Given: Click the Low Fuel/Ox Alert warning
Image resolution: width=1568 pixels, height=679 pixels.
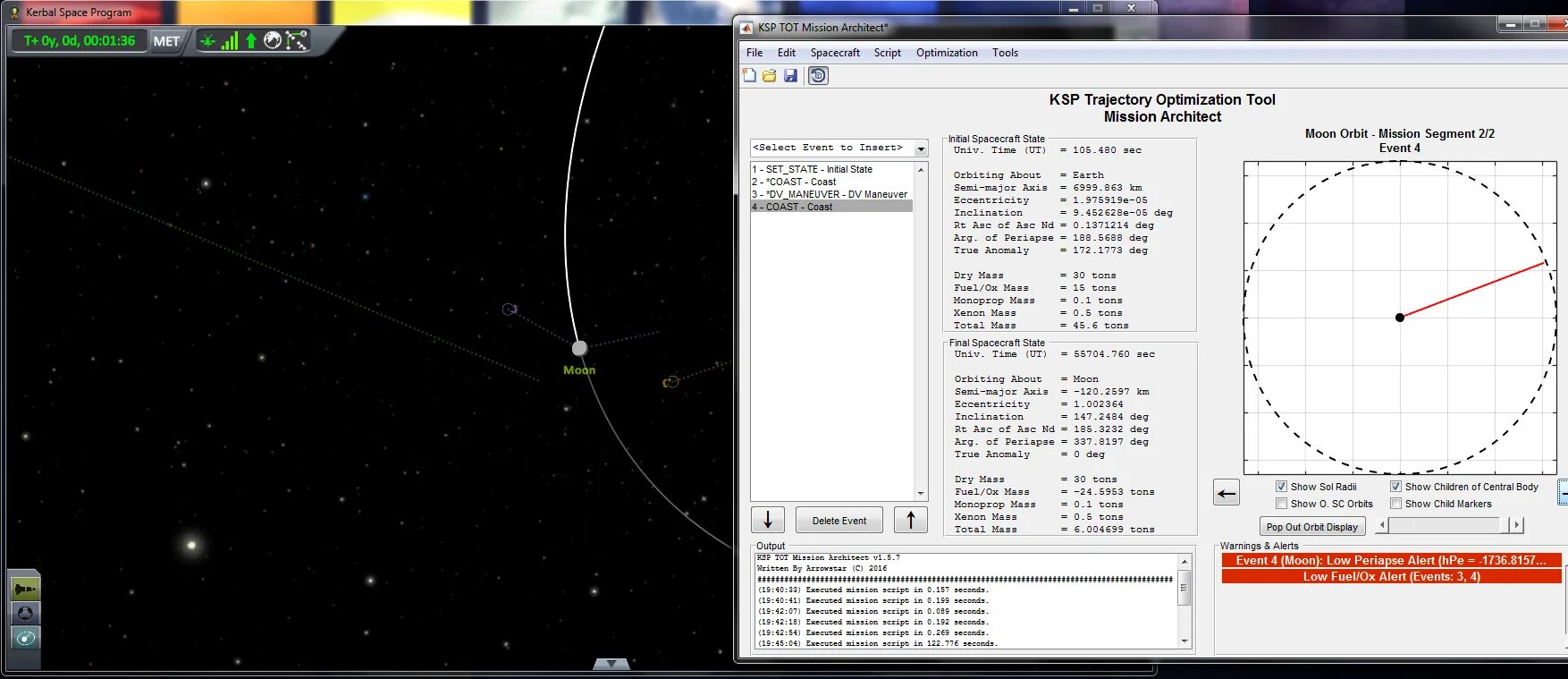Looking at the screenshot, I should pos(1391,576).
